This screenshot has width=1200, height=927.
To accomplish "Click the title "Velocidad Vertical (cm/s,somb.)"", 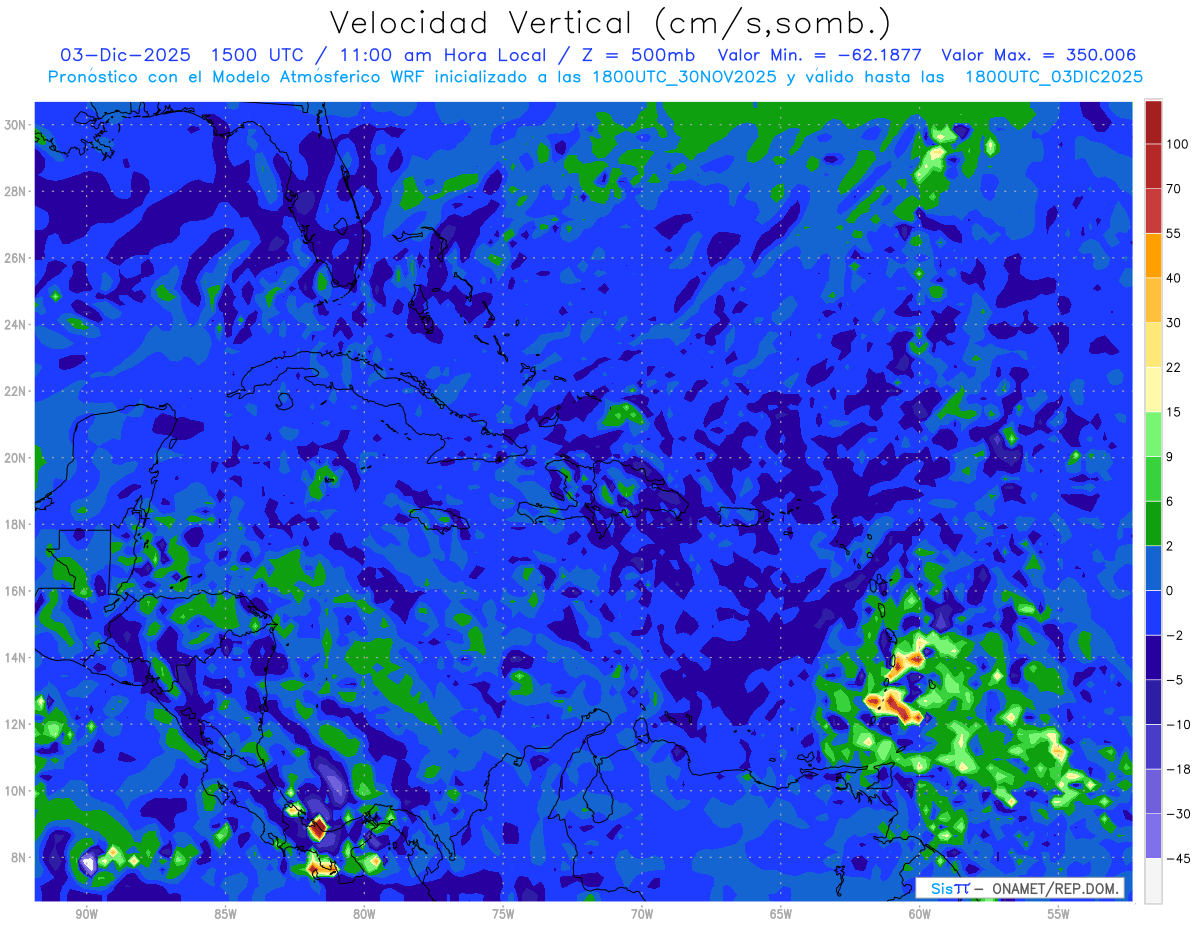I will pyautogui.click(x=610, y=22).
